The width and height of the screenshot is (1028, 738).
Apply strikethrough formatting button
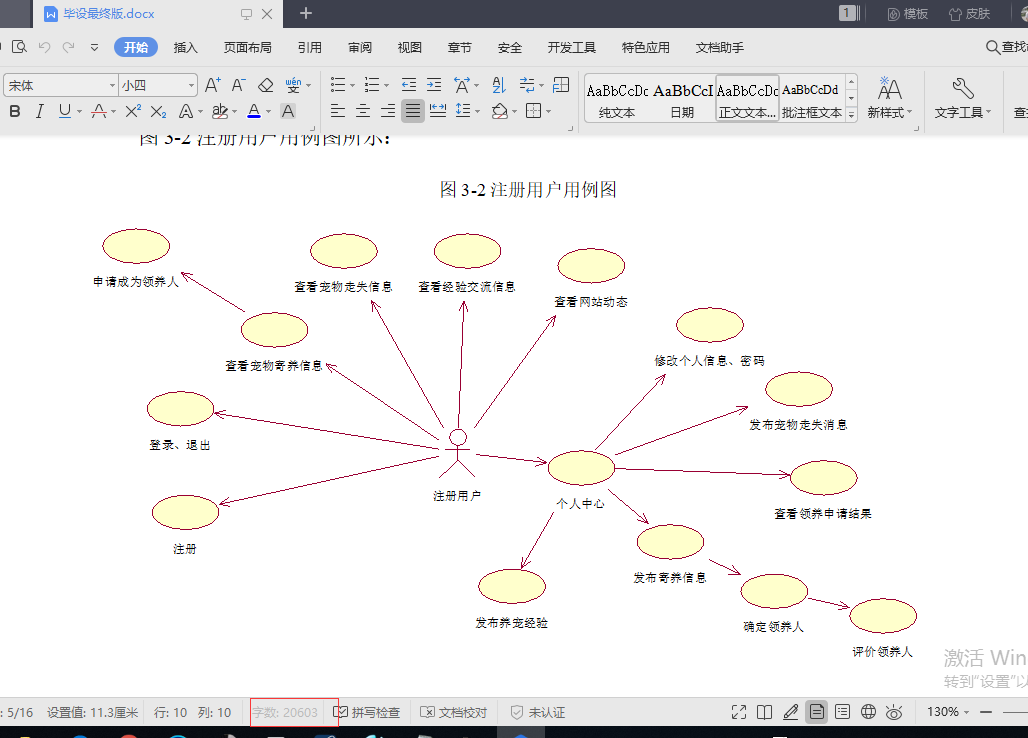[99, 111]
